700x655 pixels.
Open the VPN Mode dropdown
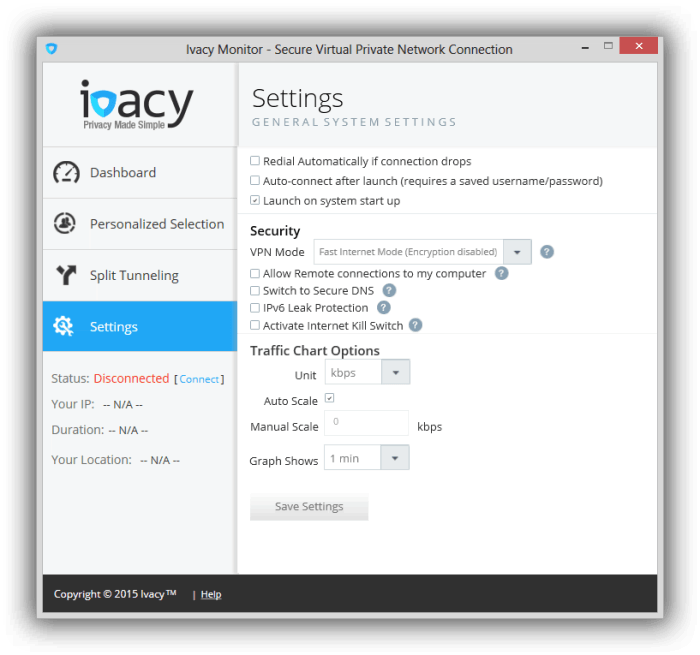422,252
